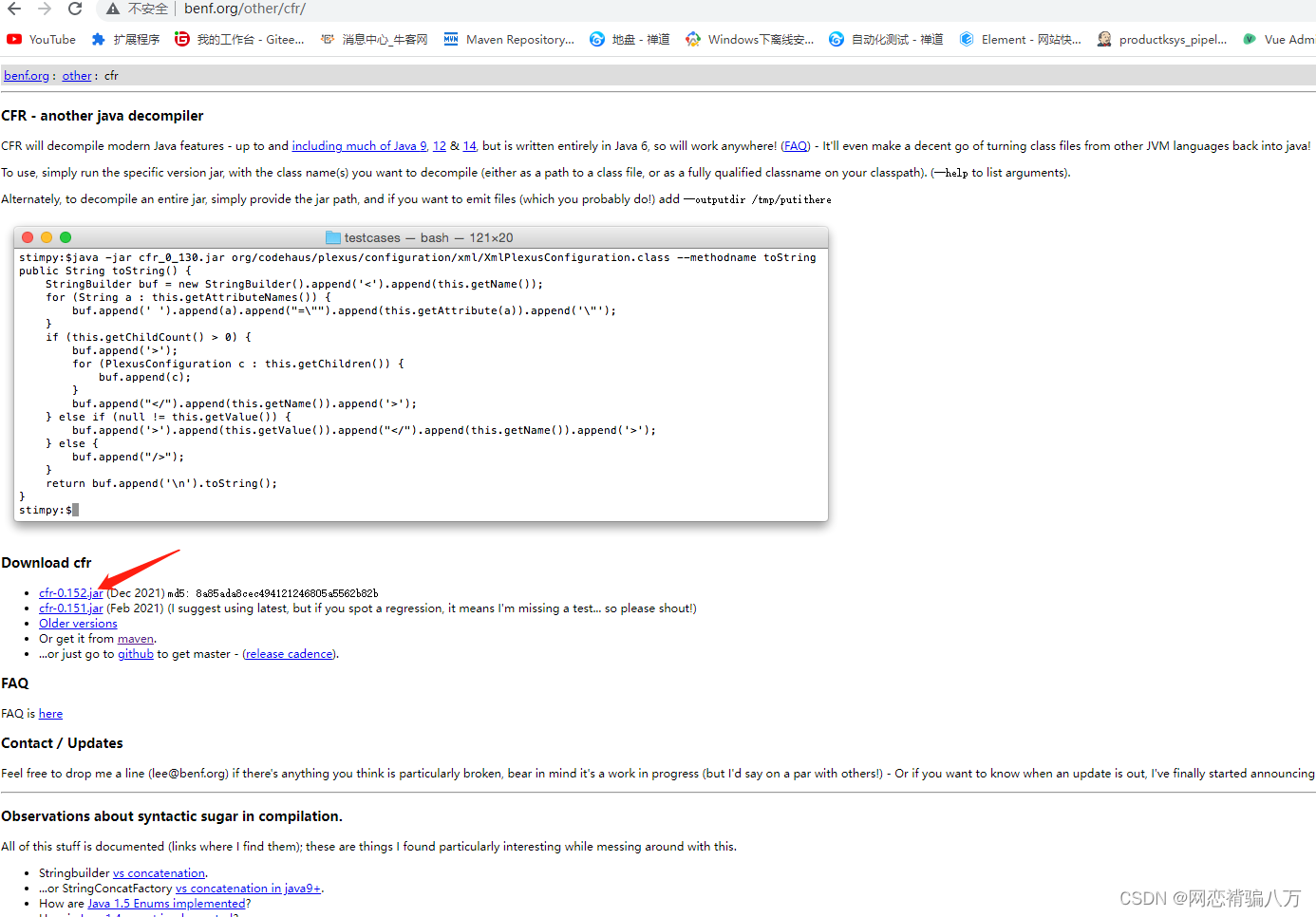Open the Java '12' link
The height and width of the screenshot is (917, 1316).
pyautogui.click(x=440, y=146)
